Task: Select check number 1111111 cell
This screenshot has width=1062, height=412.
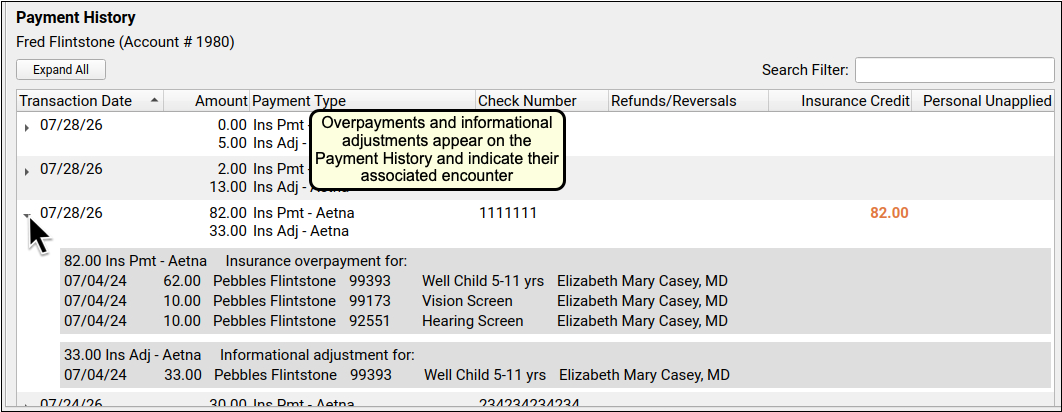Action: coord(508,213)
